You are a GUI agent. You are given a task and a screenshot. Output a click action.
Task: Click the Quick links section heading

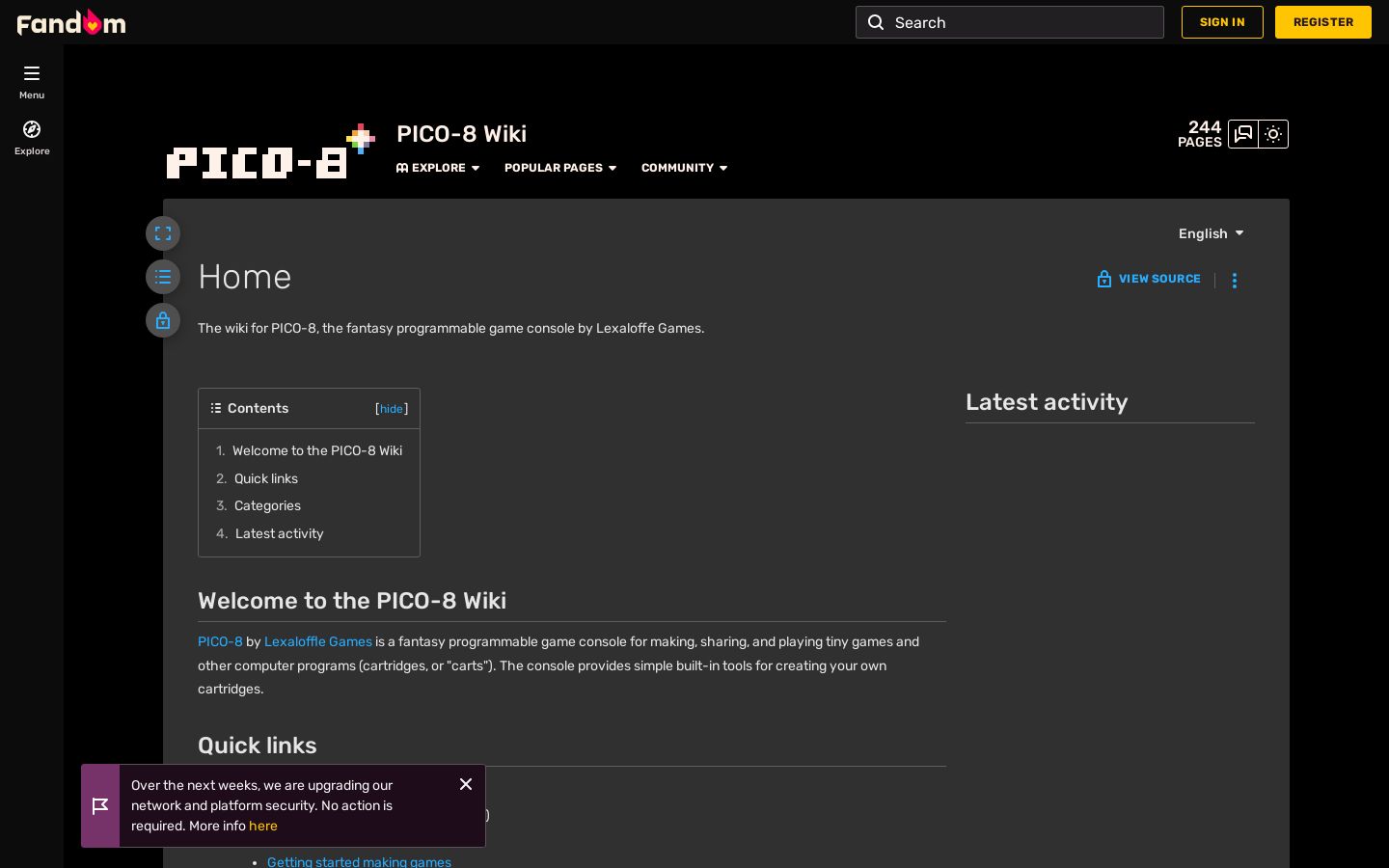point(258,746)
